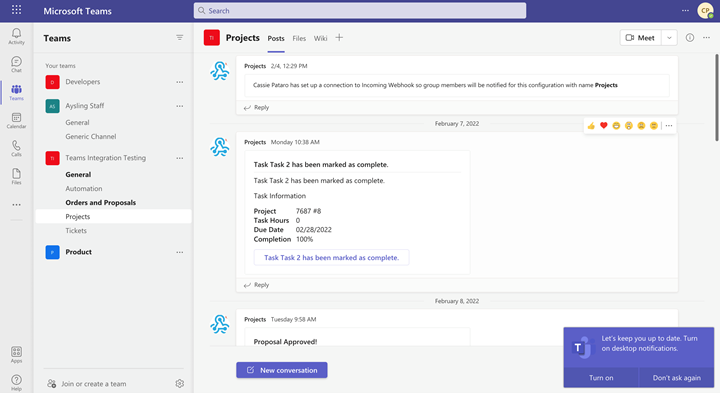The height and width of the screenshot is (393, 720).
Task: Open Chat in the sidebar
Action: pyautogui.click(x=17, y=64)
